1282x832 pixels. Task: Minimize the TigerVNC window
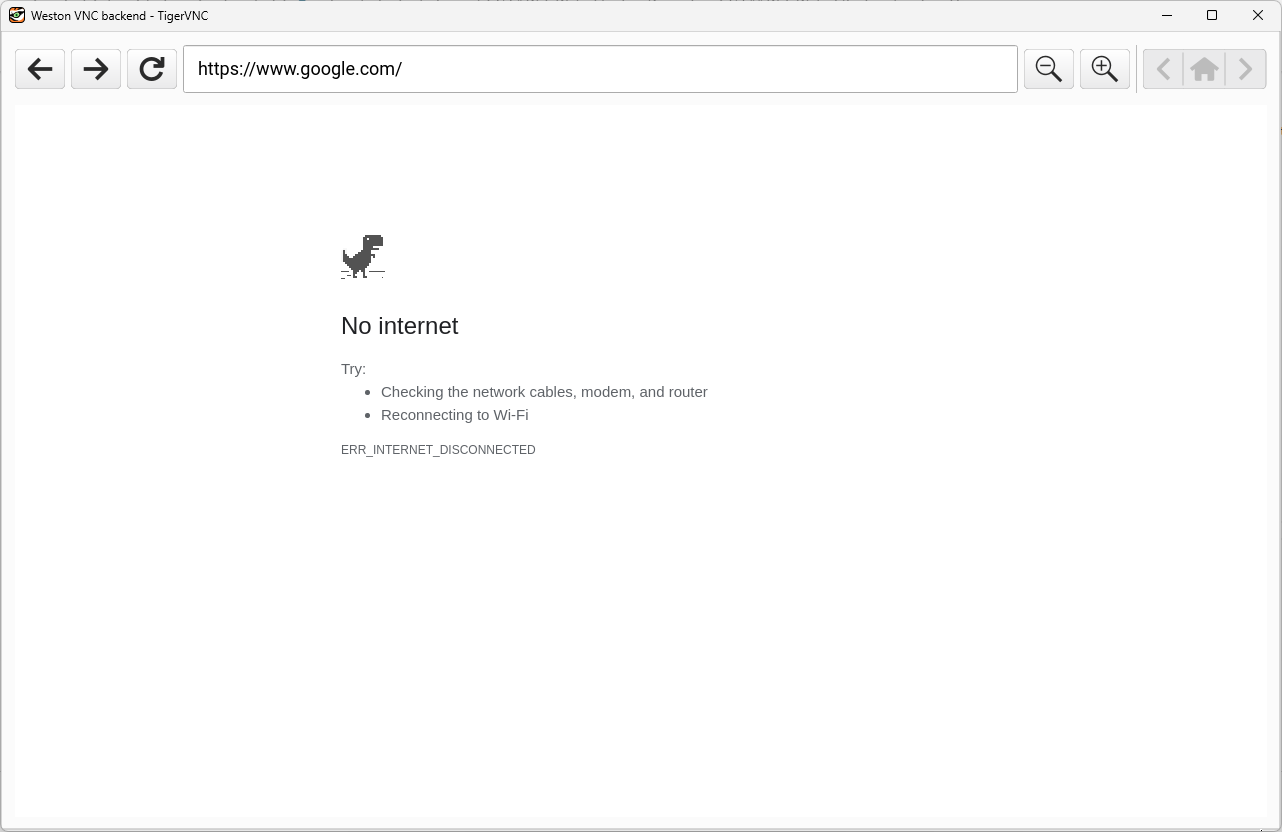1166,15
